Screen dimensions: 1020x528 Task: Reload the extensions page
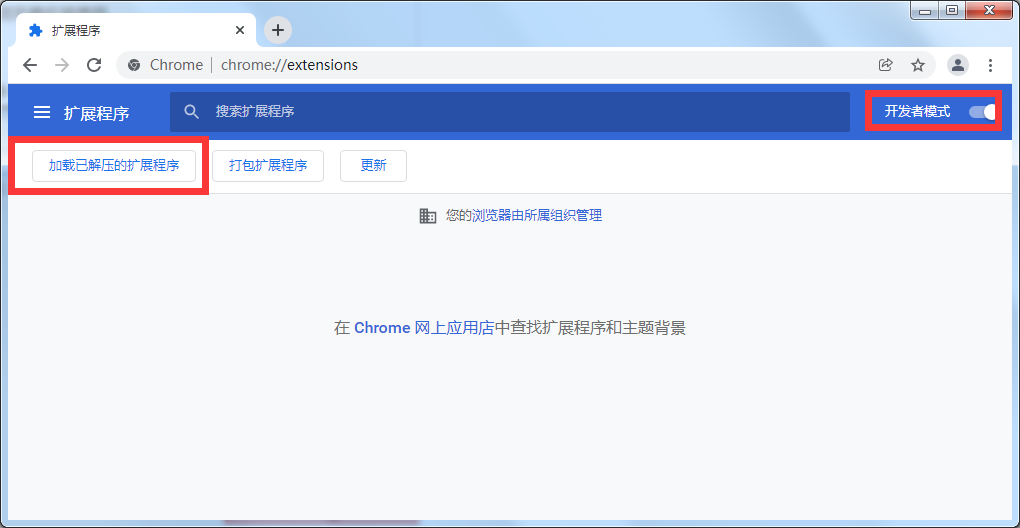coord(94,65)
